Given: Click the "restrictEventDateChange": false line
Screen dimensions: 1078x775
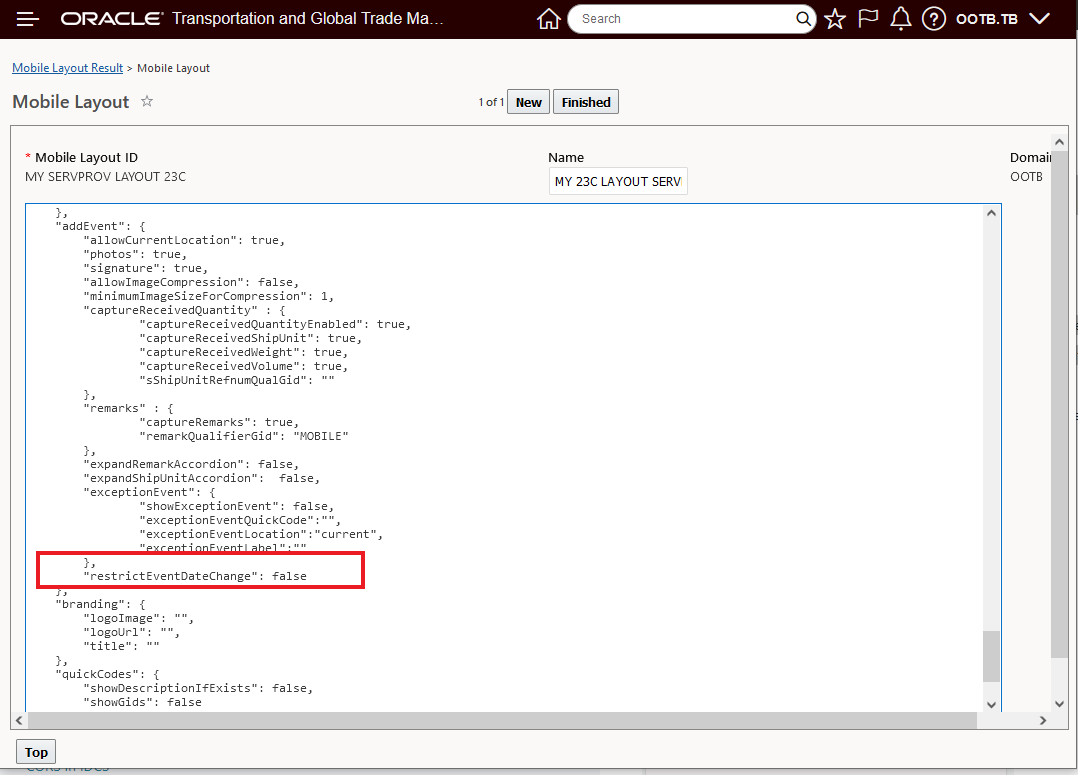Looking at the screenshot, I should coord(195,576).
